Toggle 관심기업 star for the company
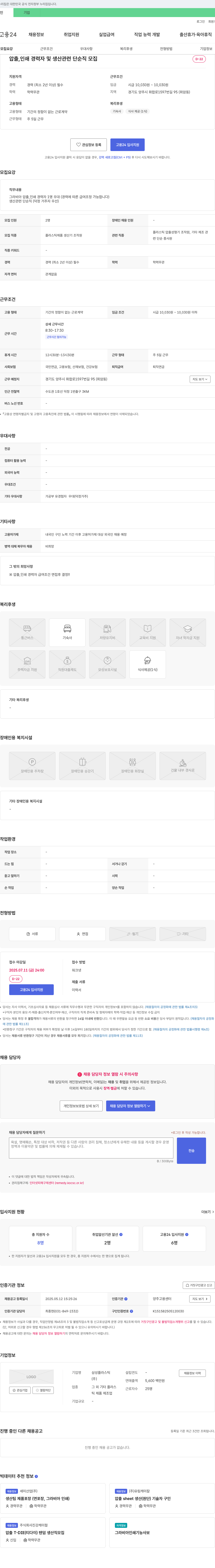Screen dimensions: 215x1568 point(19,1390)
